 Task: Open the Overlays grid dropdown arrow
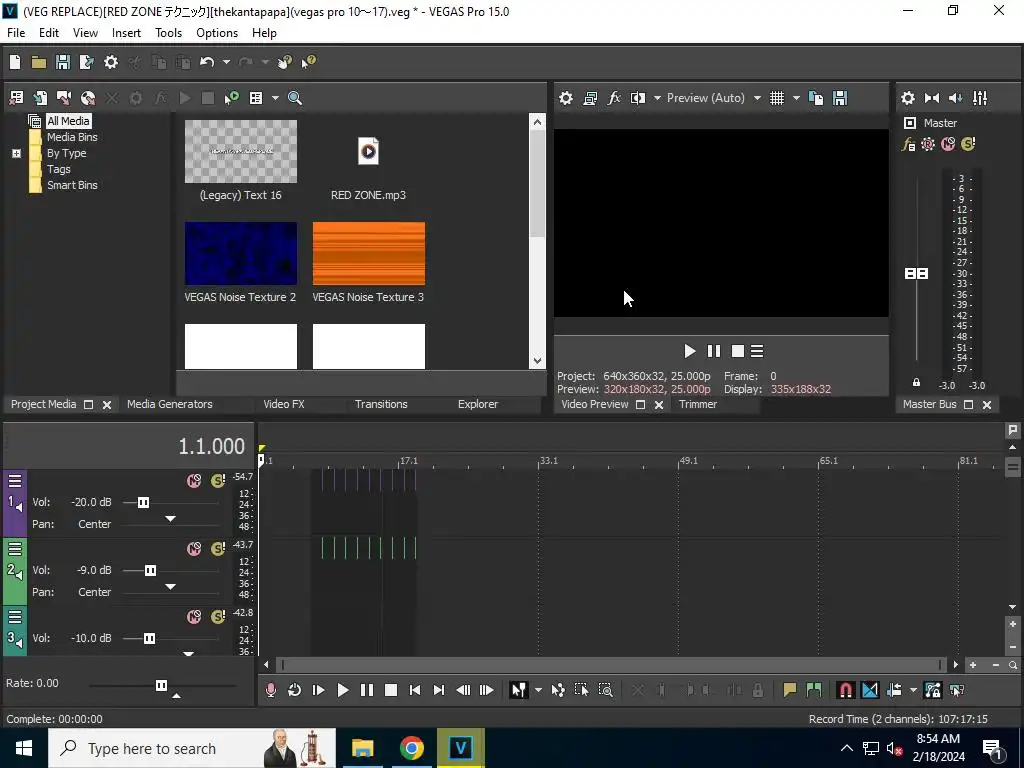tap(796, 98)
